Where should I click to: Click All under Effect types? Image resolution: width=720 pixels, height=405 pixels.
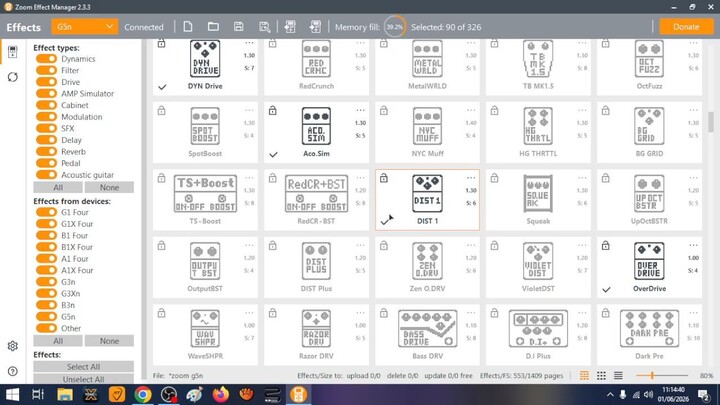[x=58, y=187]
